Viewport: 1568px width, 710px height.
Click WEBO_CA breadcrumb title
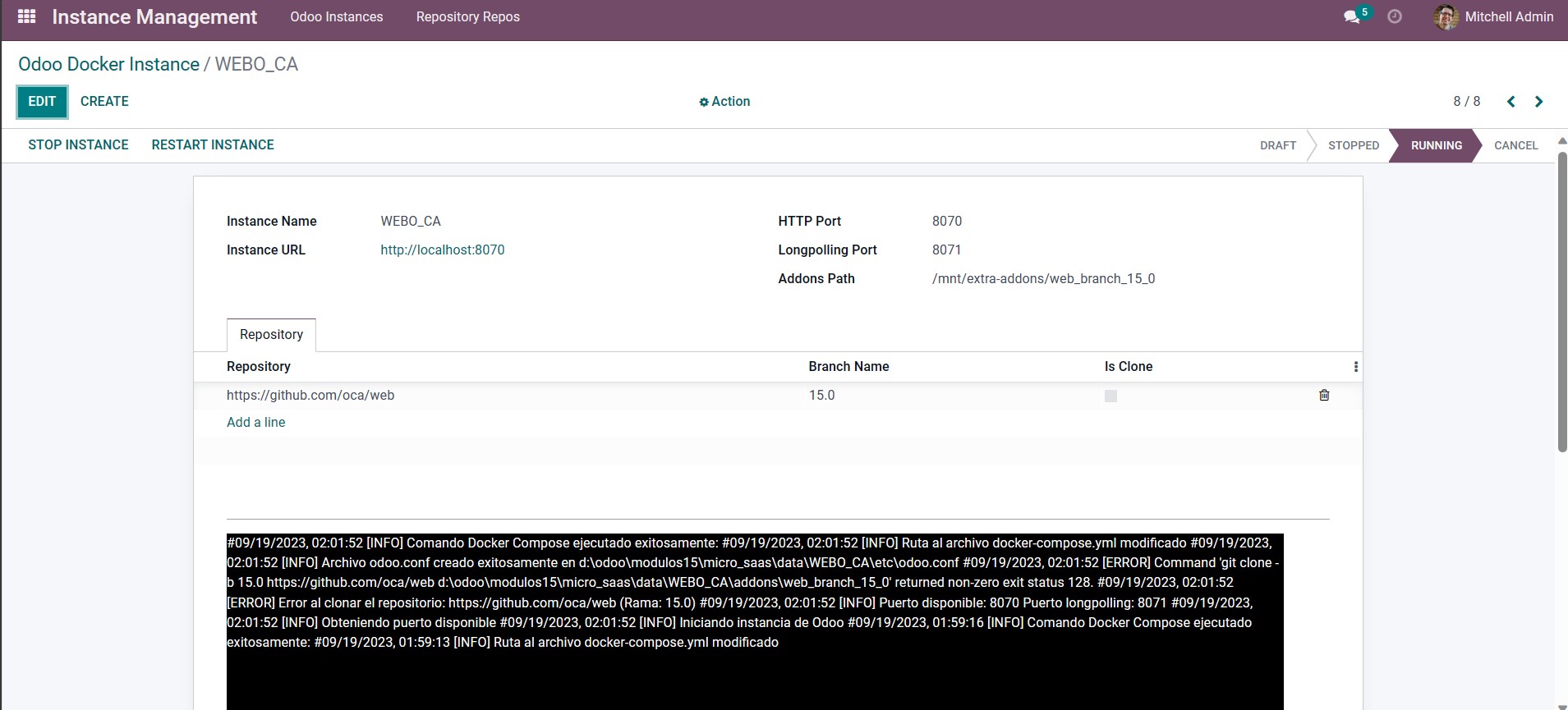tap(256, 64)
